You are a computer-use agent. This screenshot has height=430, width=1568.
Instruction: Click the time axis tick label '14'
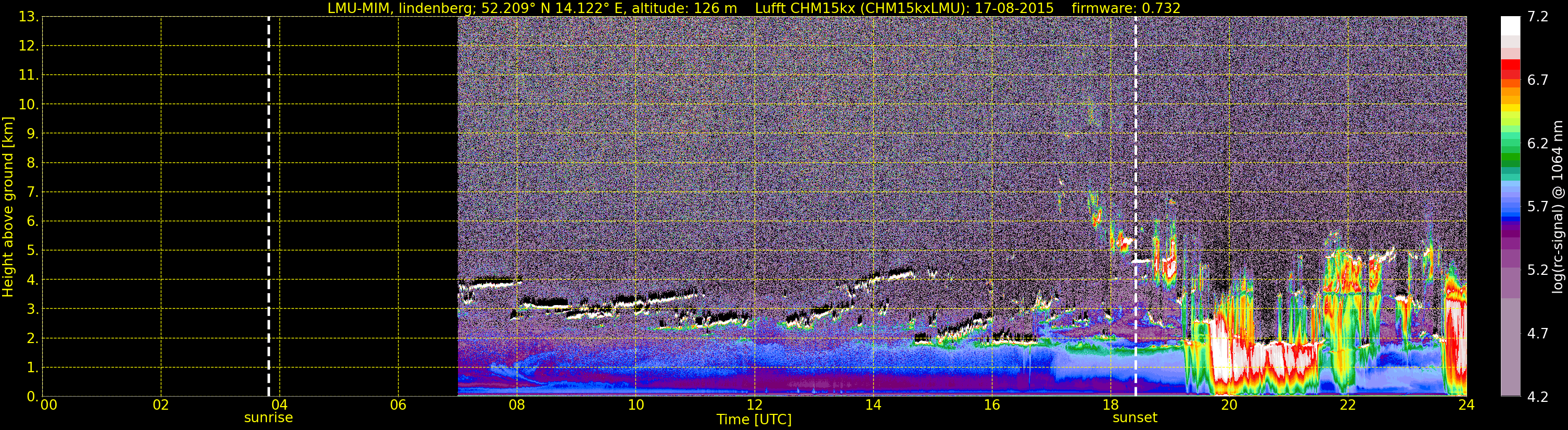click(x=873, y=405)
